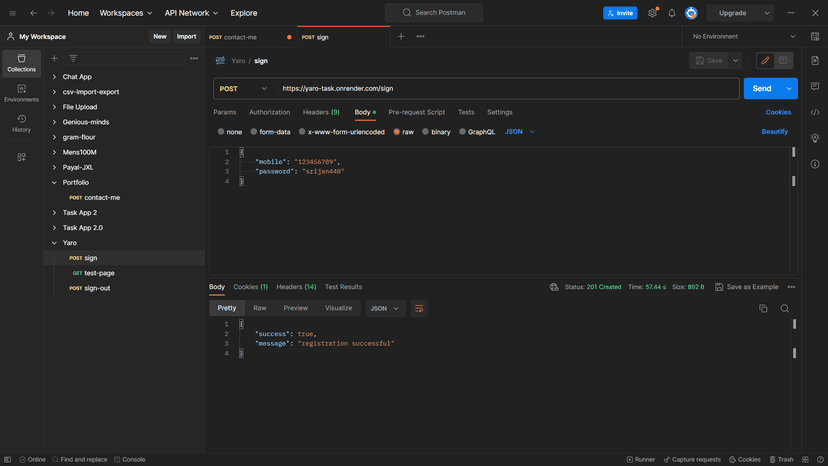Open the code snippet icon
This screenshot has height=466, width=828.
click(x=815, y=112)
